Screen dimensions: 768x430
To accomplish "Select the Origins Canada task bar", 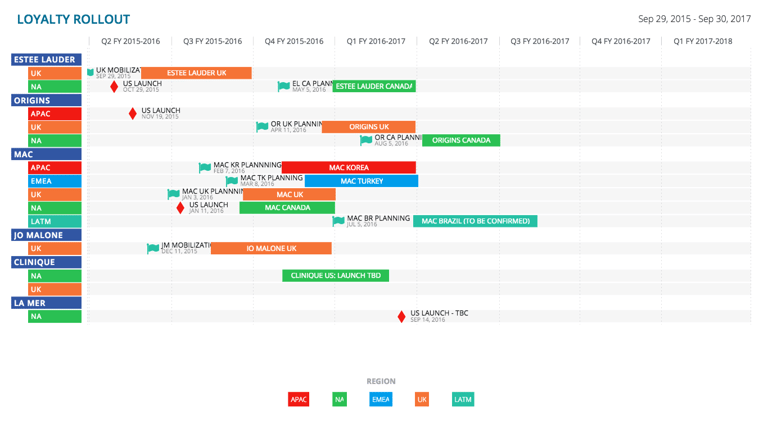I will [461, 140].
